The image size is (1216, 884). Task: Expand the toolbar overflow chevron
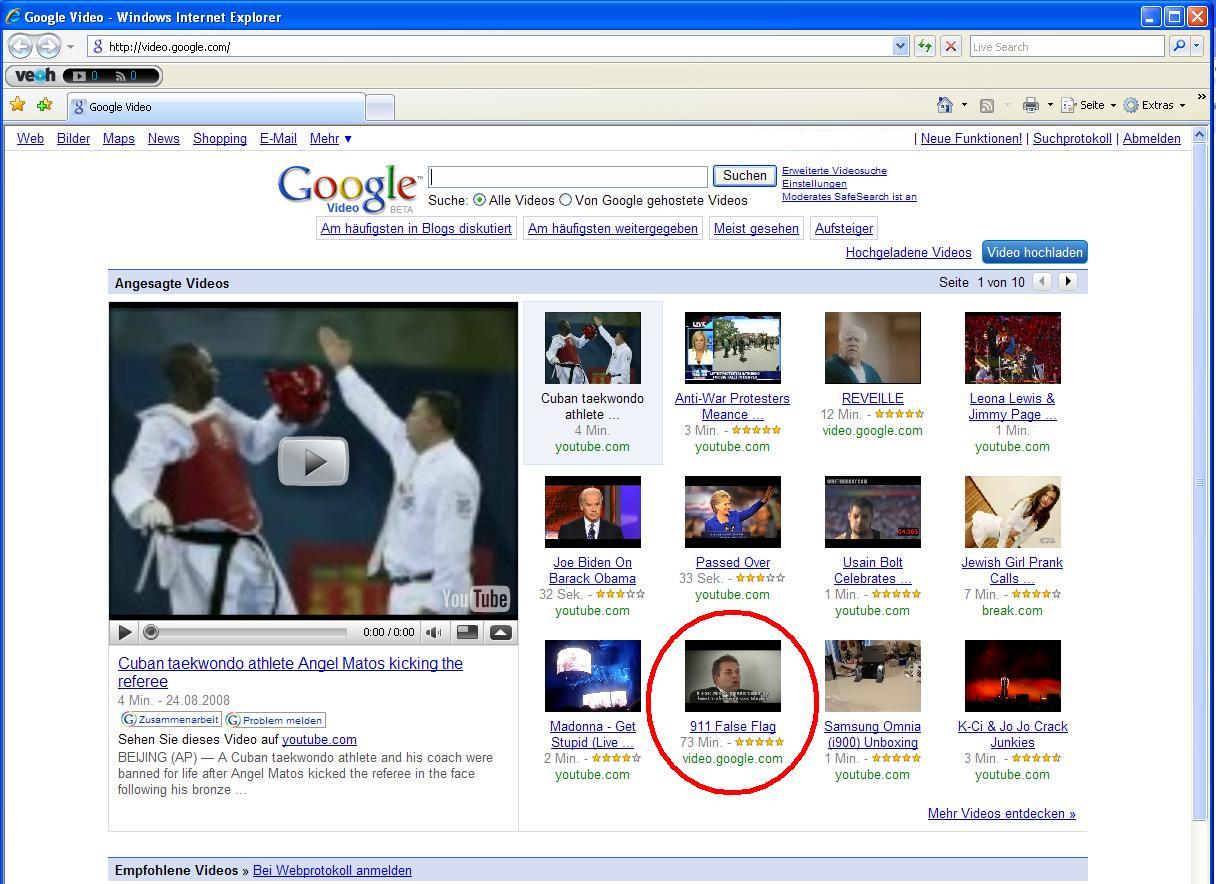pyautogui.click(x=1201, y=97)
